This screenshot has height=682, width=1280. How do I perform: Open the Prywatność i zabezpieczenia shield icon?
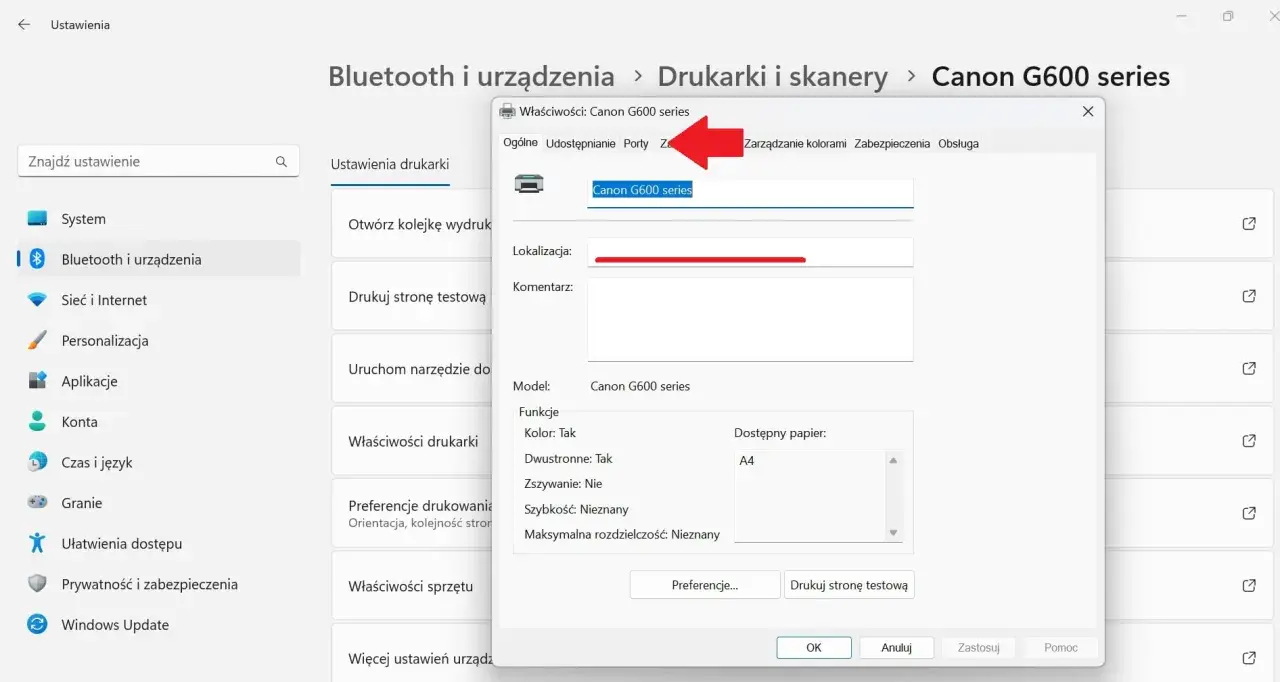37,584
